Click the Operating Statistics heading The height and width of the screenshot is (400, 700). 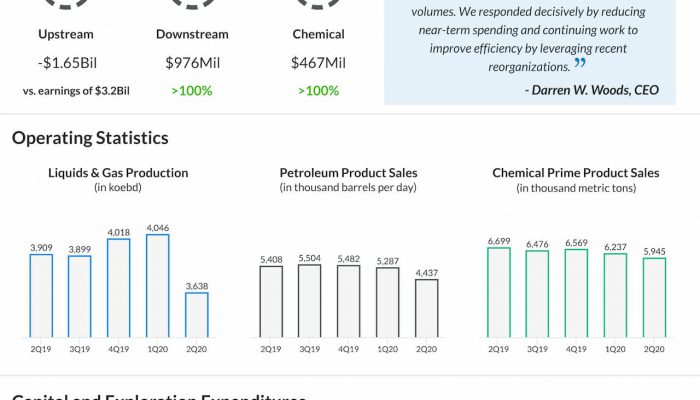(x=90, y=138)
